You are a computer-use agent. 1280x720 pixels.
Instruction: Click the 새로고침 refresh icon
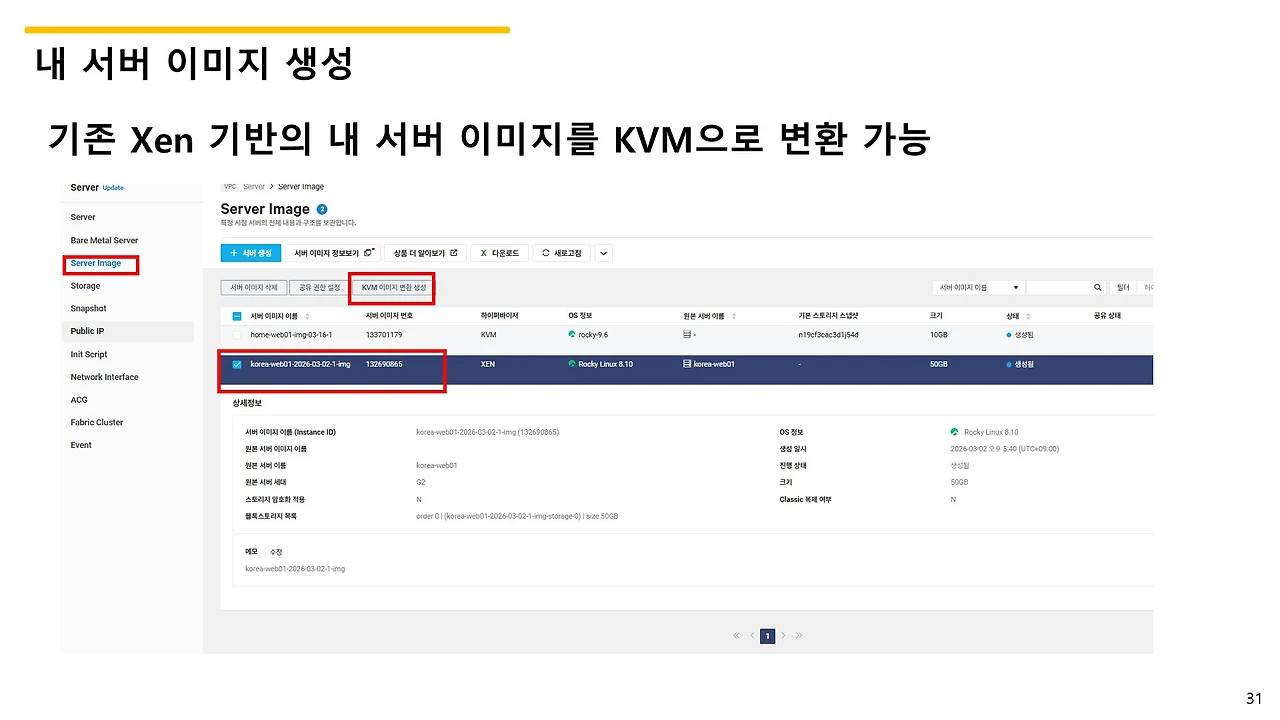tap(545, 253)
